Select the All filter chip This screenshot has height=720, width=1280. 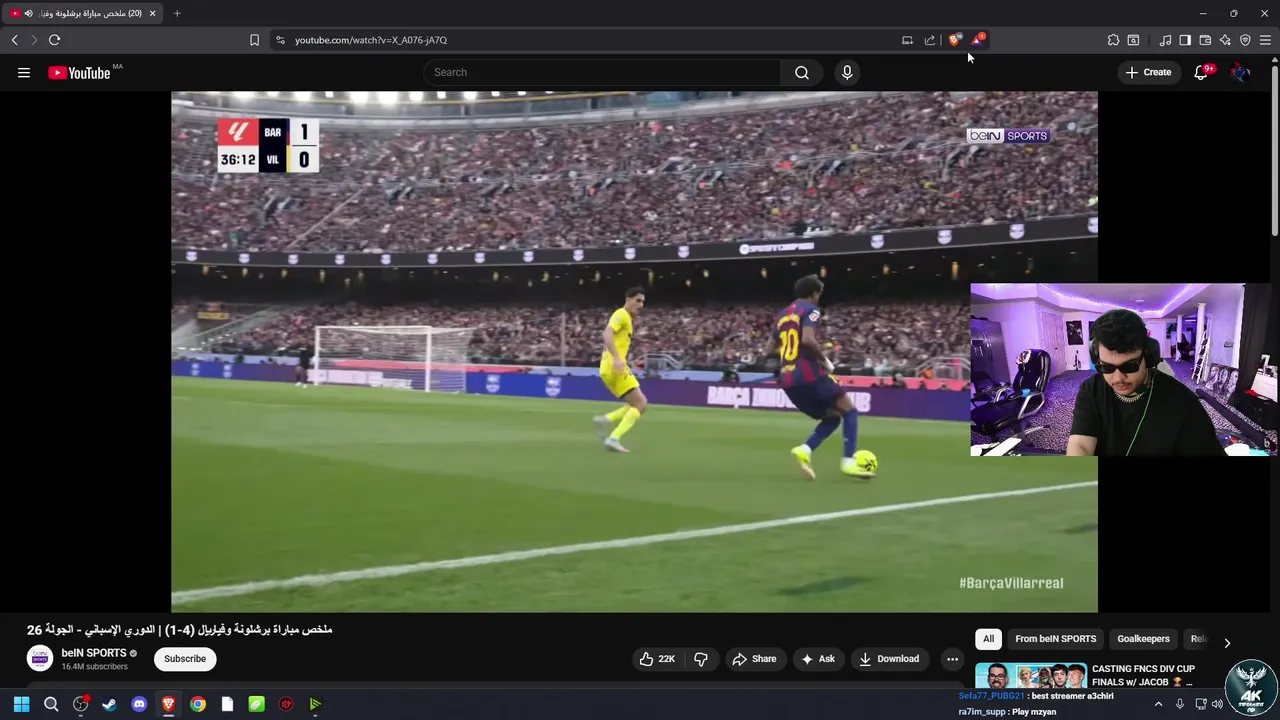coord(988,639)
